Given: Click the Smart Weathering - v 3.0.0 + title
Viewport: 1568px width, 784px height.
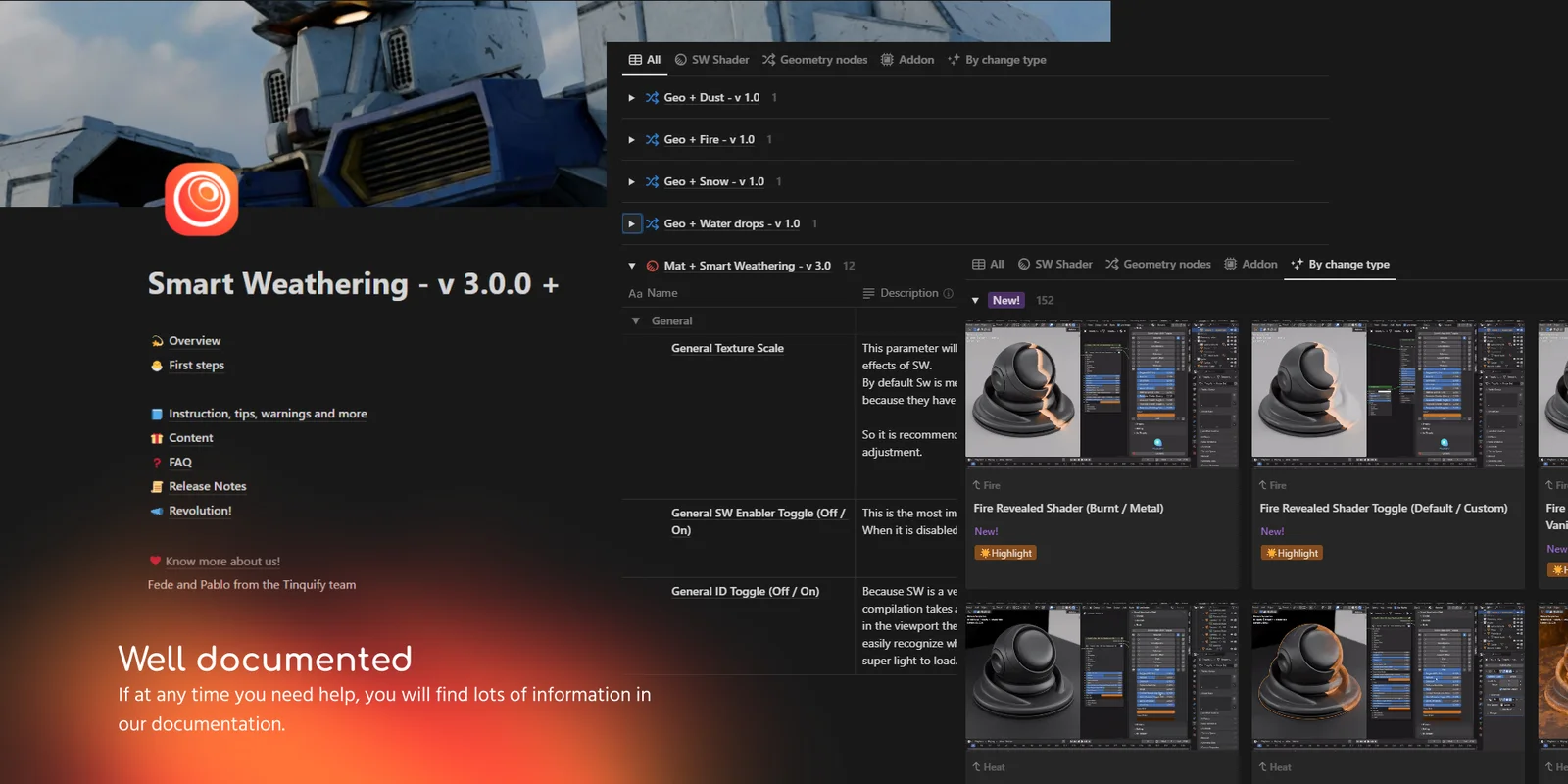Looking at the screenshot, I should (x=353, y=284).
